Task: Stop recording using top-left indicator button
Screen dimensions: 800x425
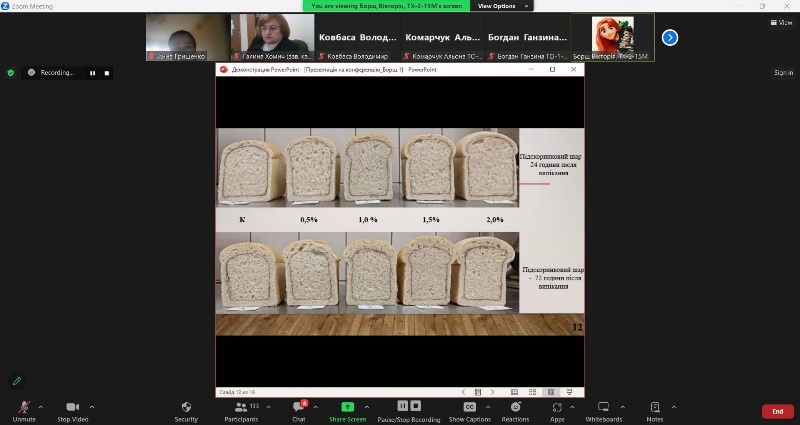Action: pyautogui.click(x=107, y=73)
